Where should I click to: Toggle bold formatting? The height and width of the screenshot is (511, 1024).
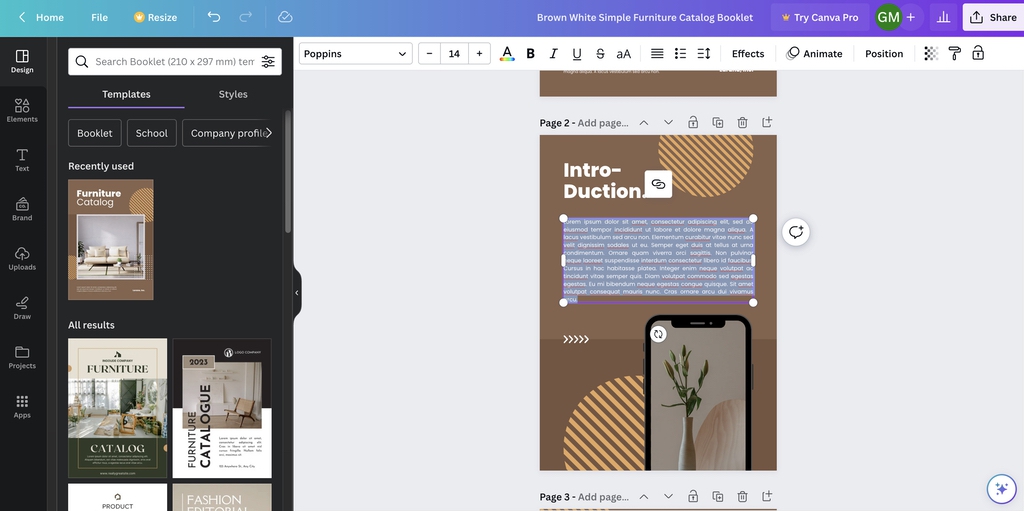tap(530, 54)
